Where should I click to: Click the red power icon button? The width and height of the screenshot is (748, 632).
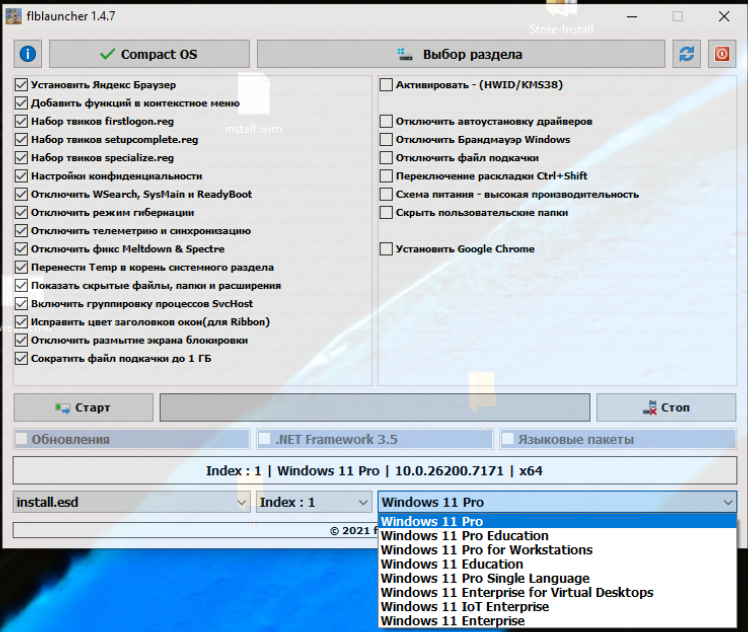pyautogui.click(x=722, y=54)
